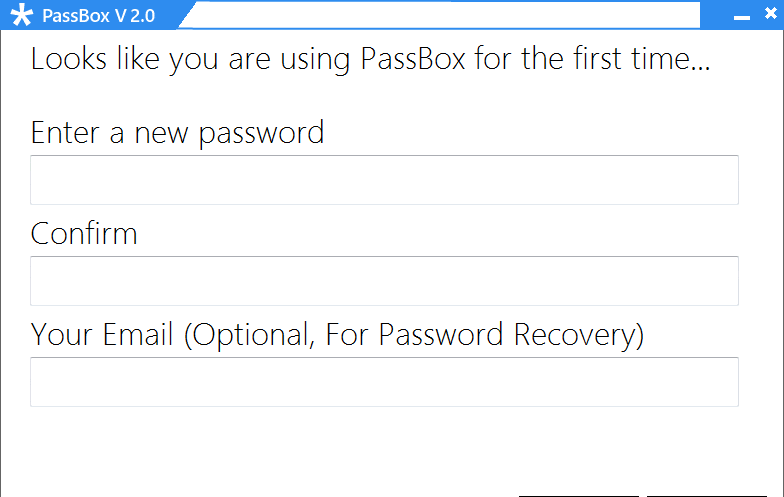
Task: Focus the "Enter a new password" field
Action: 384,180
